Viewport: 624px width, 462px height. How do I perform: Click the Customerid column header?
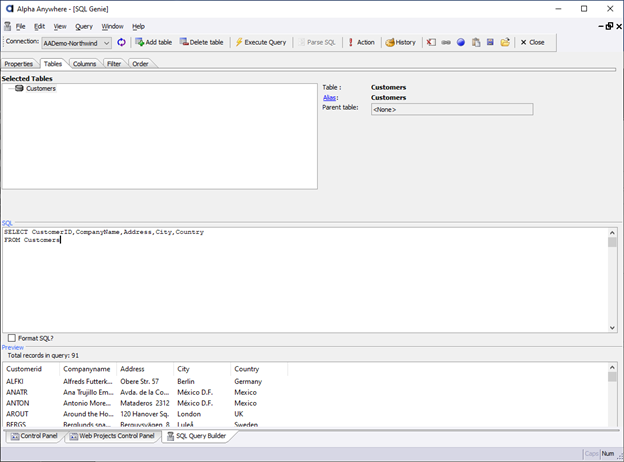tap(31, 369)
